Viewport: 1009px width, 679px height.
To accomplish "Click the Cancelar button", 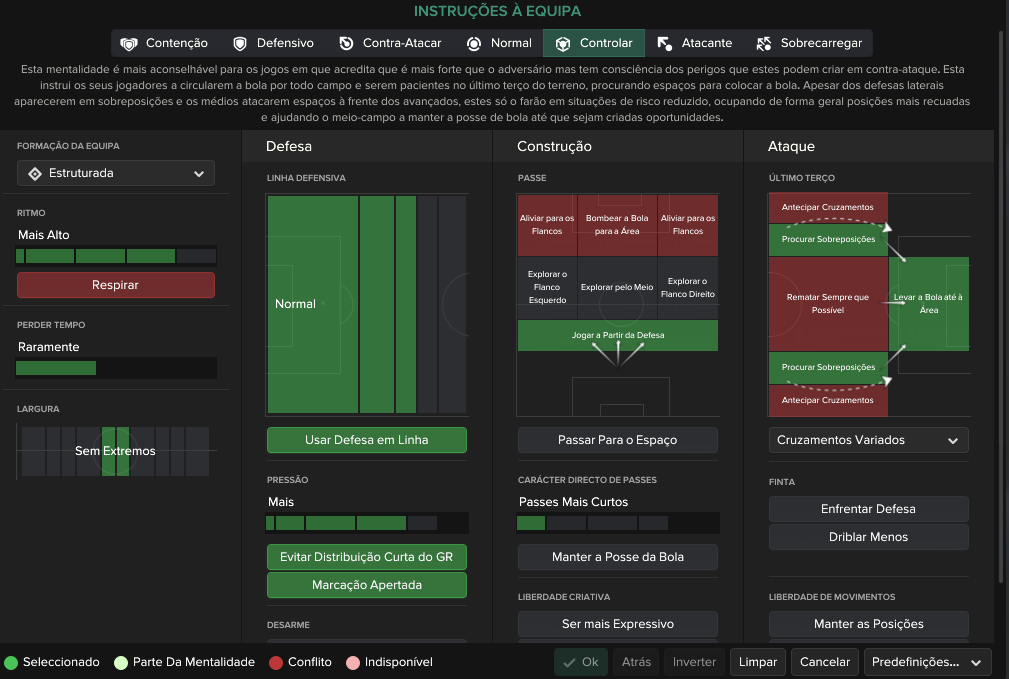I will click(x=825, y=662).
